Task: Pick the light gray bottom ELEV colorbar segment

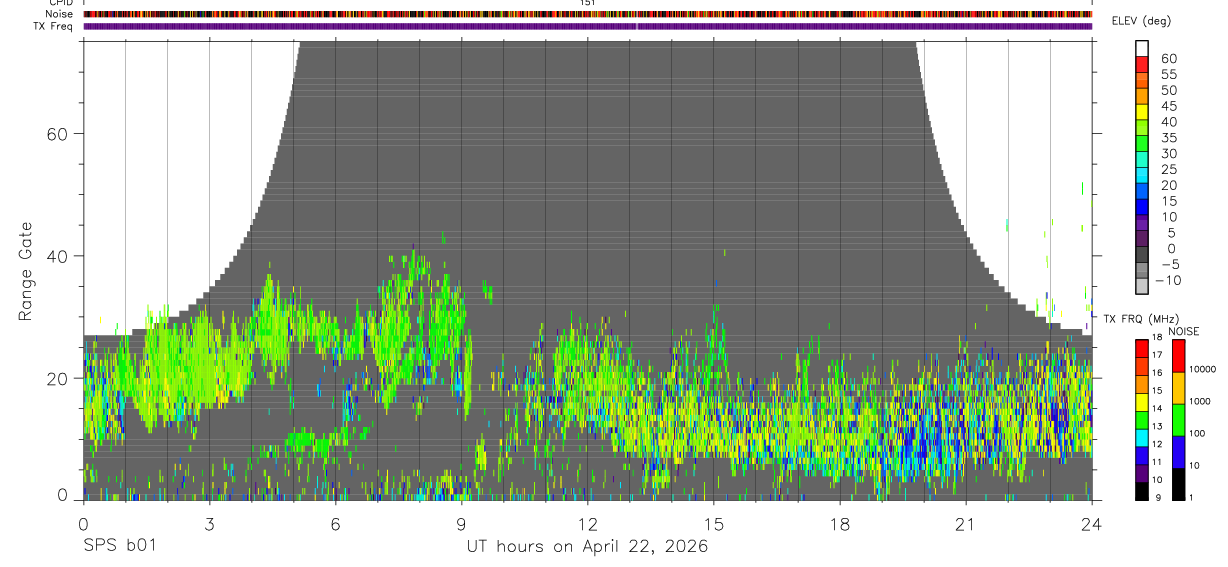Action: tap(1142, 287)
